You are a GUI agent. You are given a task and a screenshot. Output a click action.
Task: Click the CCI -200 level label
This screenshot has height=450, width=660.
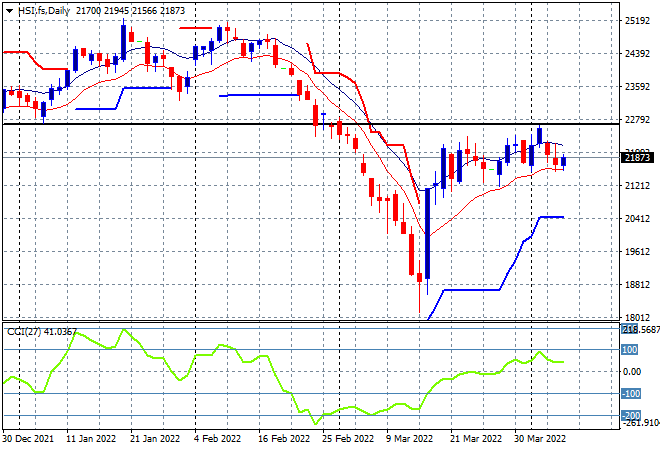[631, 415]
